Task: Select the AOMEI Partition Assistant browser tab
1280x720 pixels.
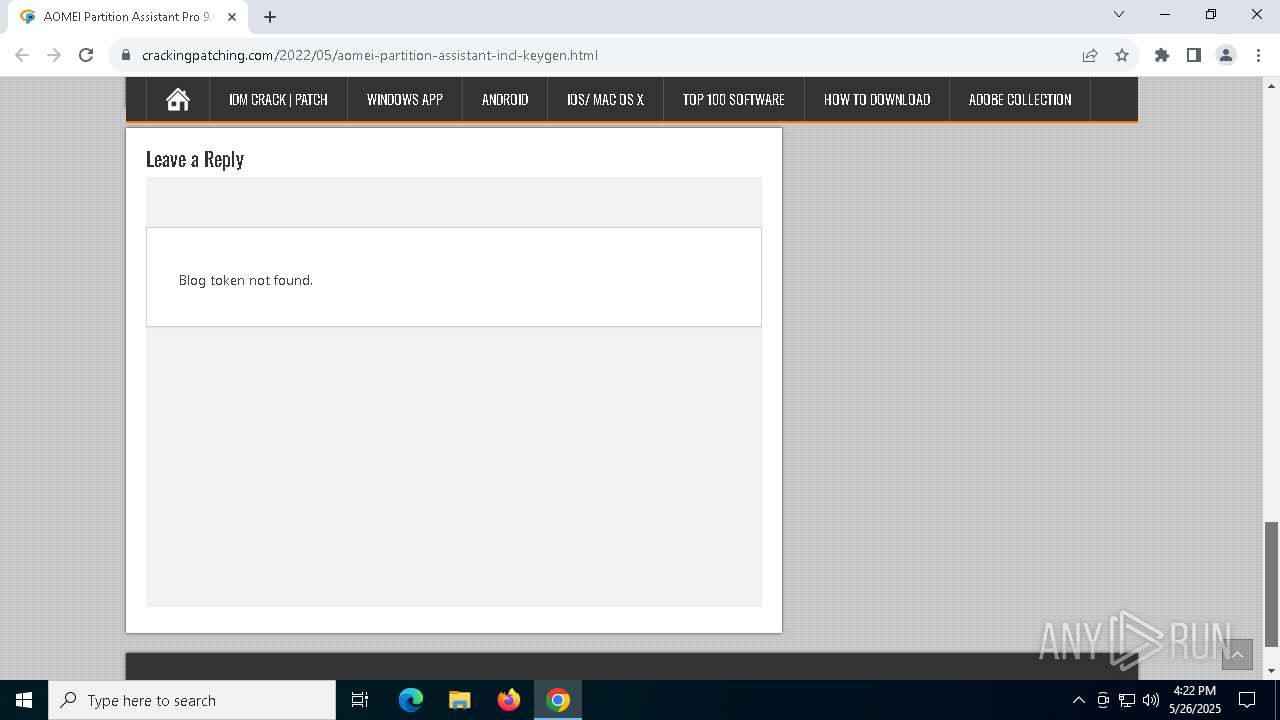Action: pyautogui.click(x=128, y=17)
